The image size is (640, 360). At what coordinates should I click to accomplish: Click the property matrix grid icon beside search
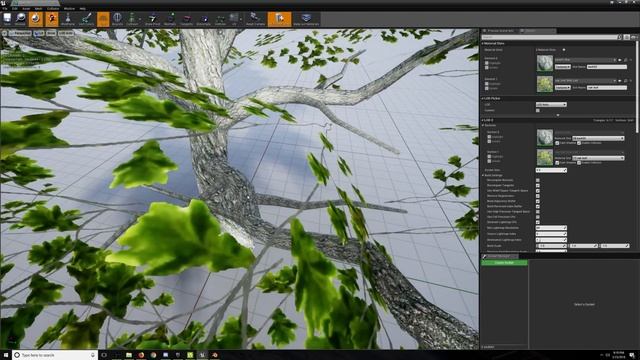[x=627, y=37]
